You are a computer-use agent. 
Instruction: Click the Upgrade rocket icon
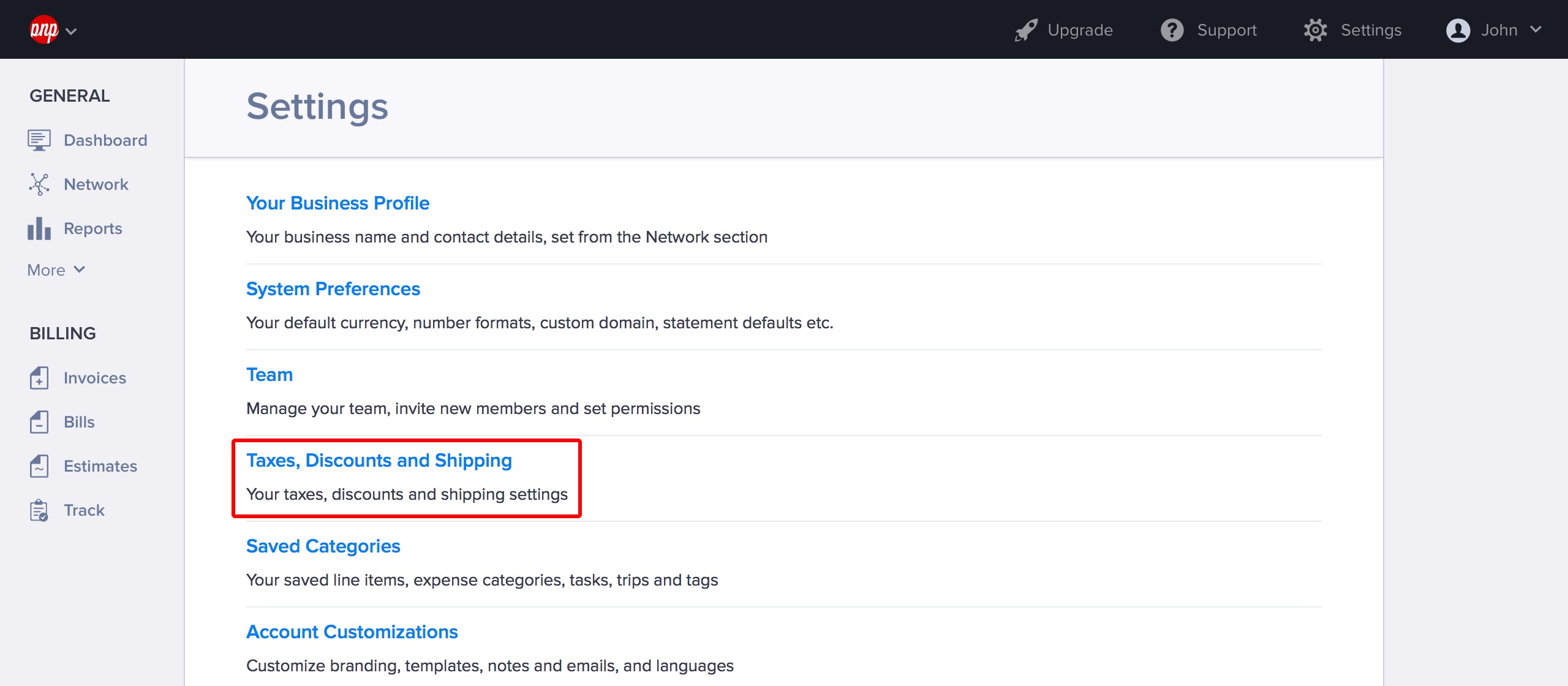[1026, 30]
